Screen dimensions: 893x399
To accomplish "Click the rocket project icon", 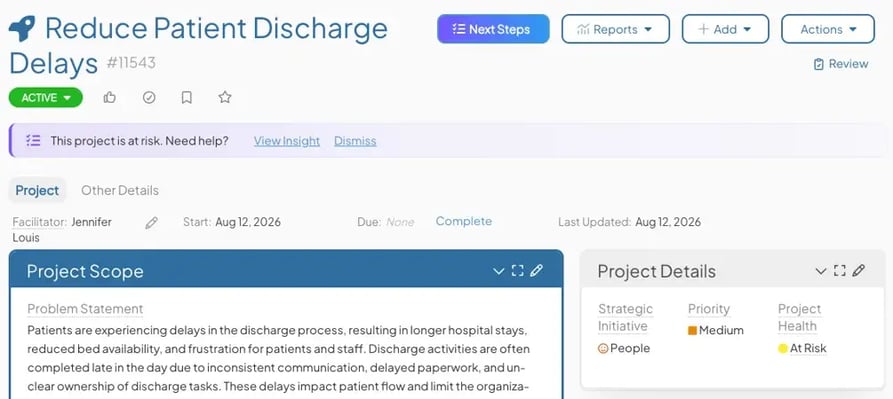I will [x=22, y=28].
